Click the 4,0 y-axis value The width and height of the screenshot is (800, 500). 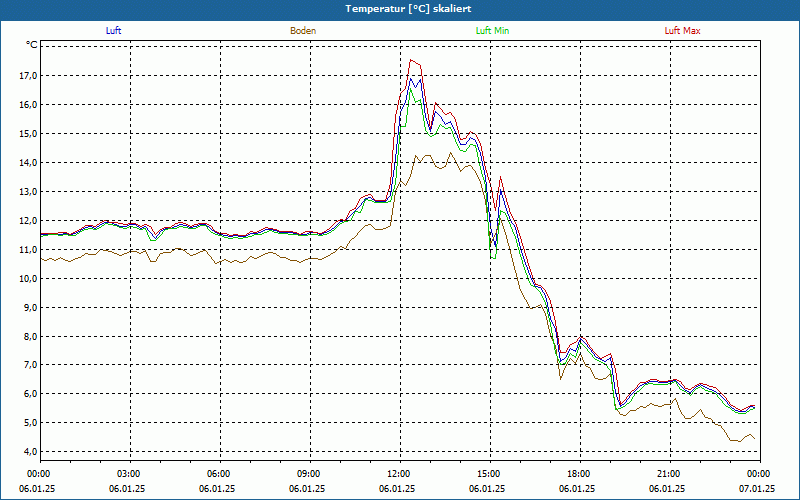pyautogui.click(x=30, y=452)
